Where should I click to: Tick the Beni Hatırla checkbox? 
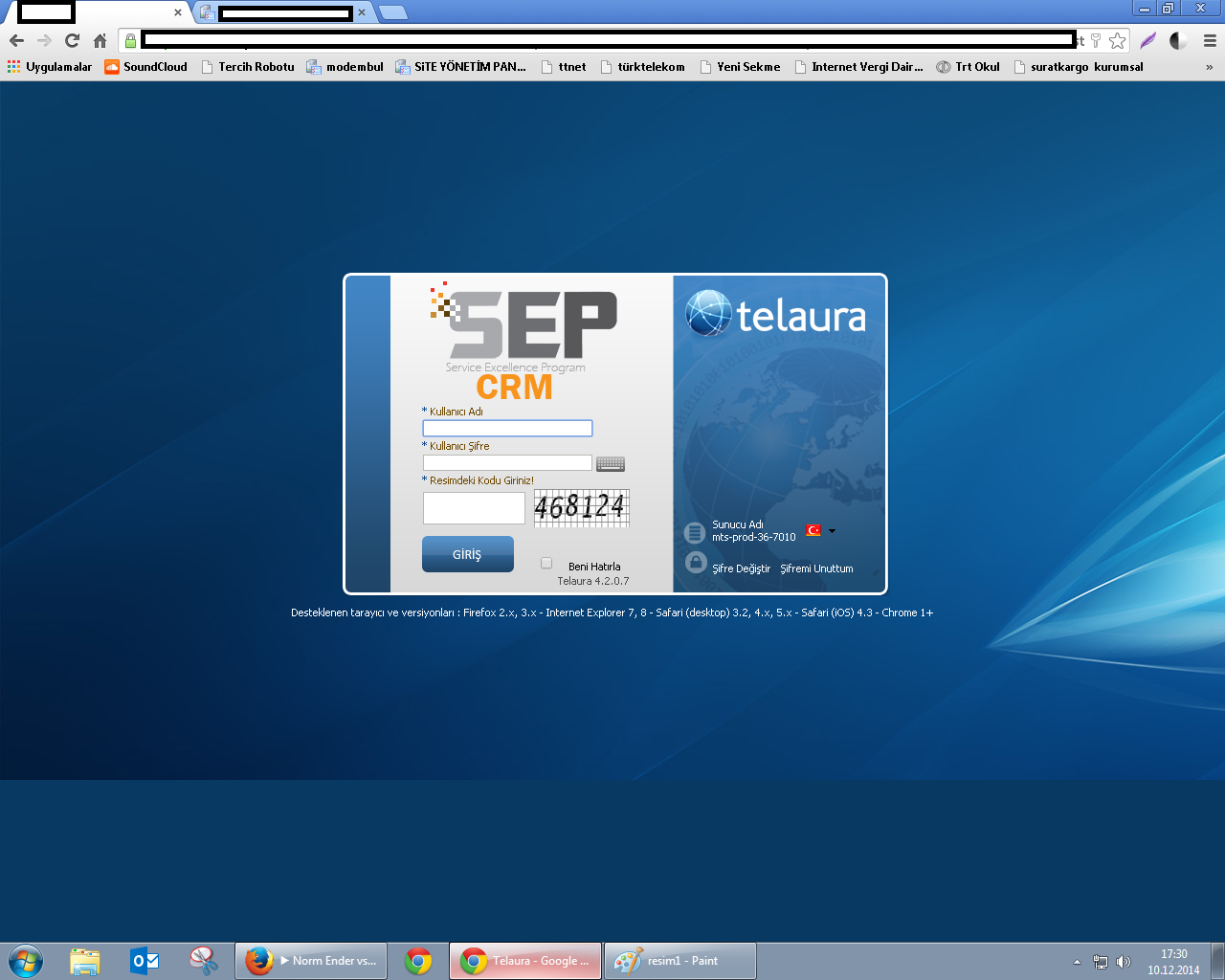pos(546,564)
